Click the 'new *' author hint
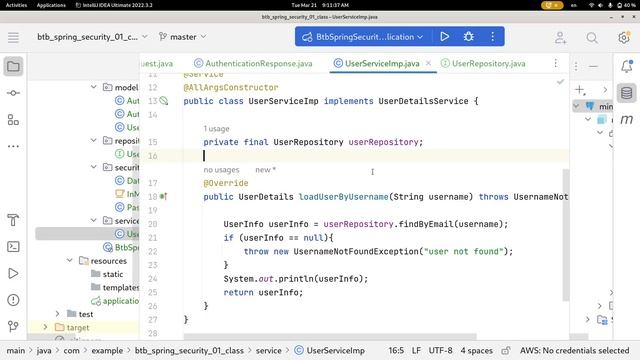The image size is (640, 360). tap(265, 170)
